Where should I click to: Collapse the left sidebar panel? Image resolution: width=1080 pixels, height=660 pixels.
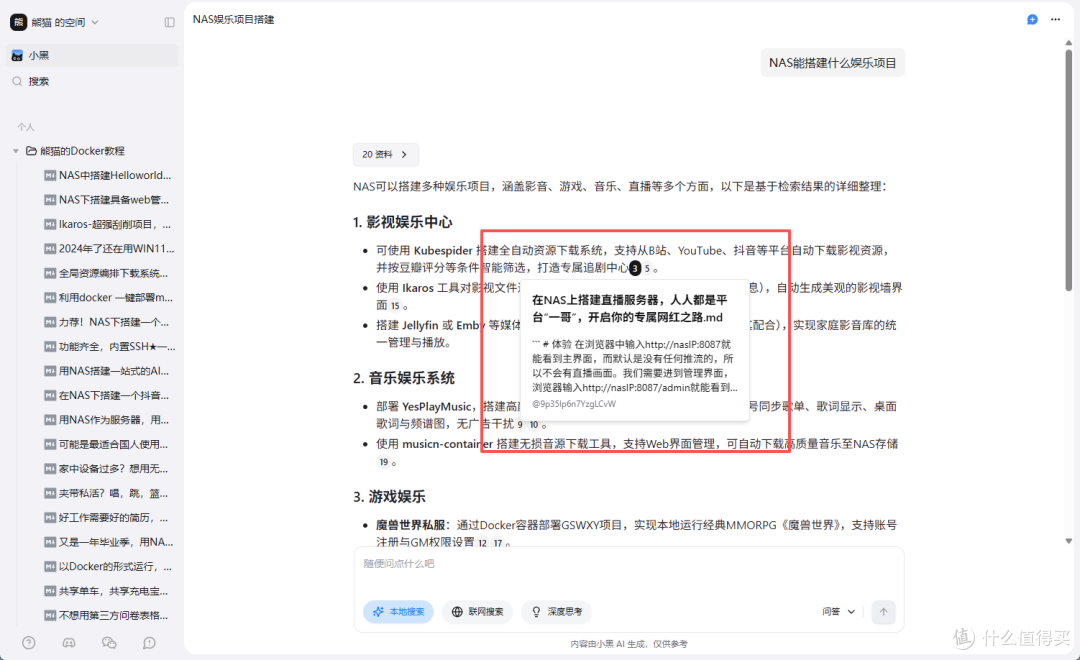tap(169, 22)
